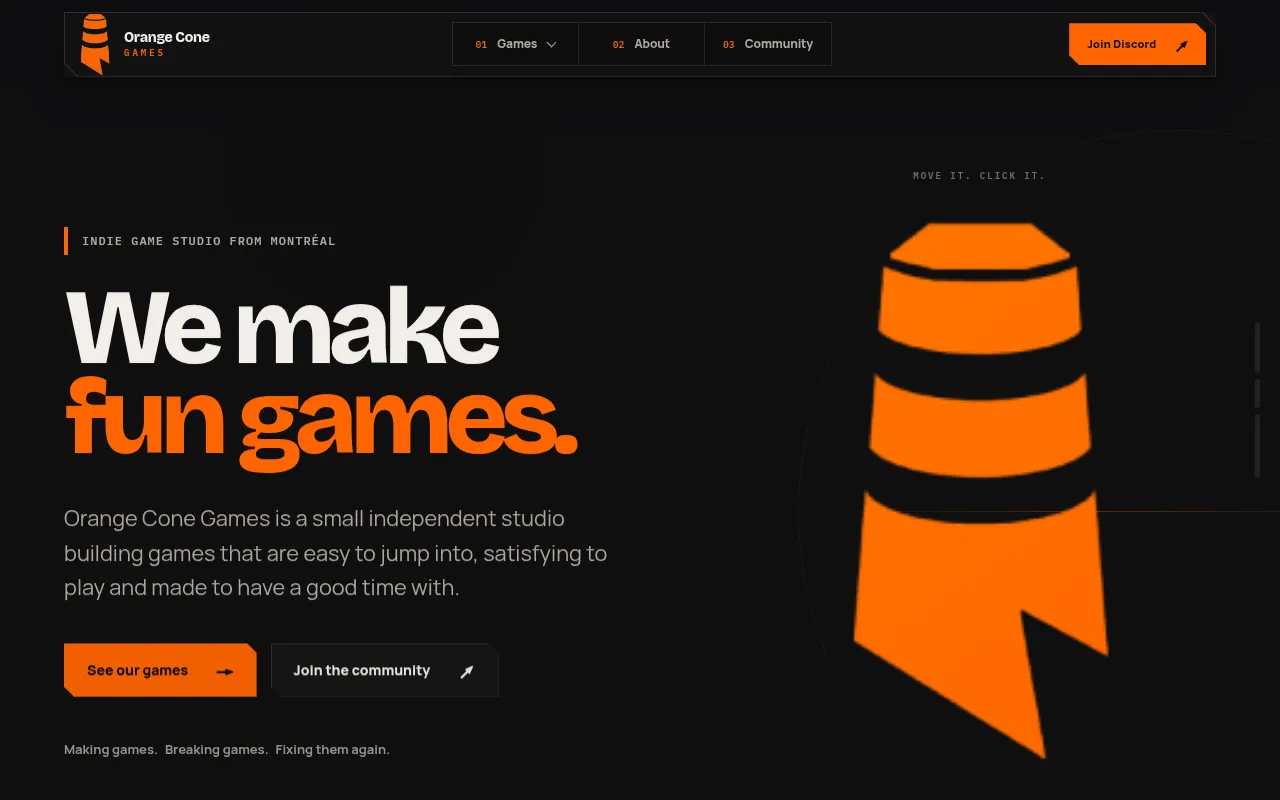
Task: Click the arrow icon on Join Discord
Action: [x=1181, y=45]
